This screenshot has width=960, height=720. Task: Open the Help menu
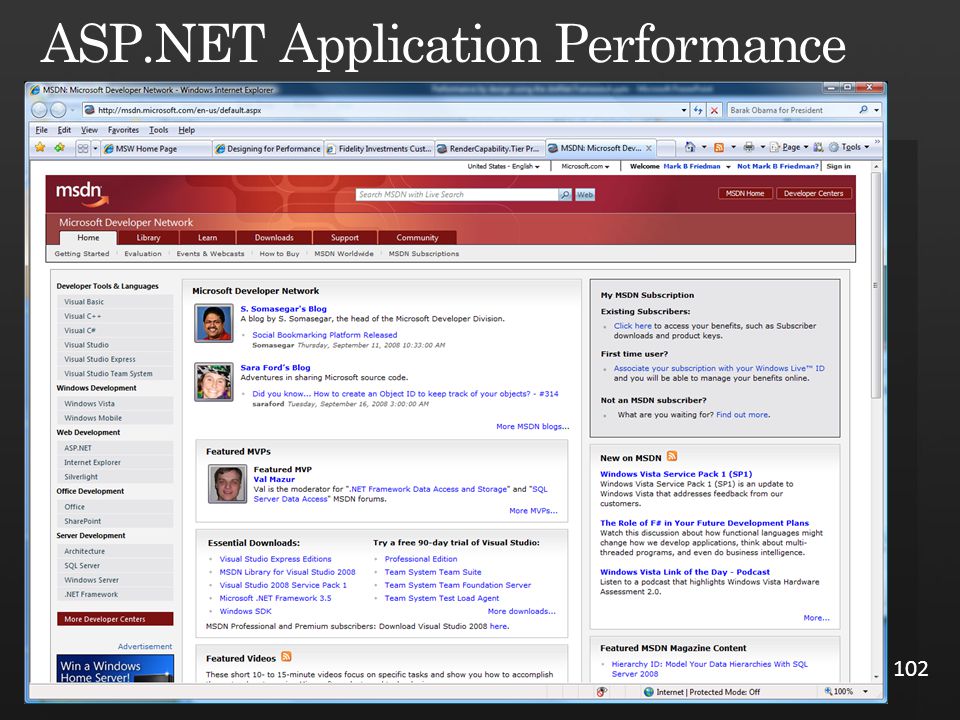coord(187,130)
